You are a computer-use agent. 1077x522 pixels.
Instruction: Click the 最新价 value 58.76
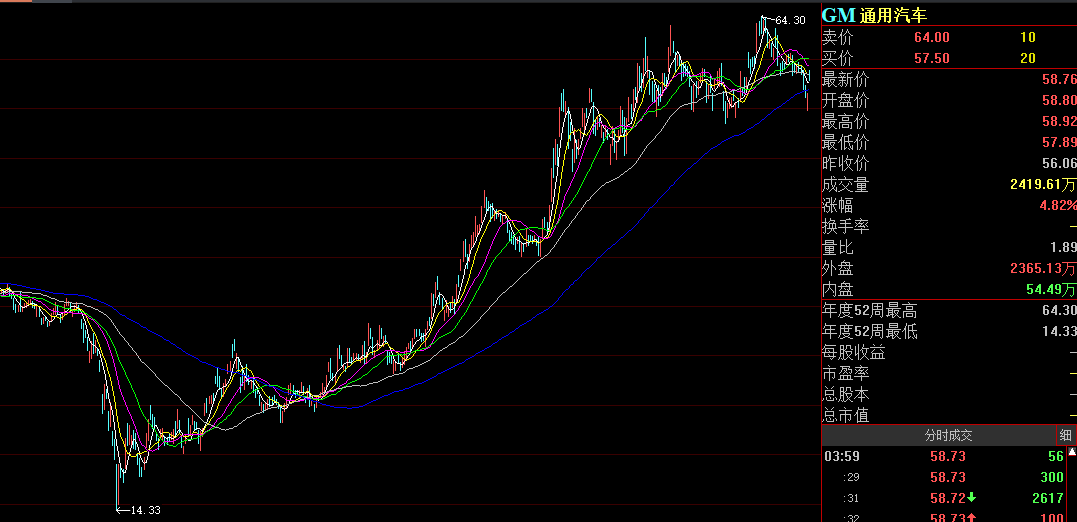[1058, 80]
